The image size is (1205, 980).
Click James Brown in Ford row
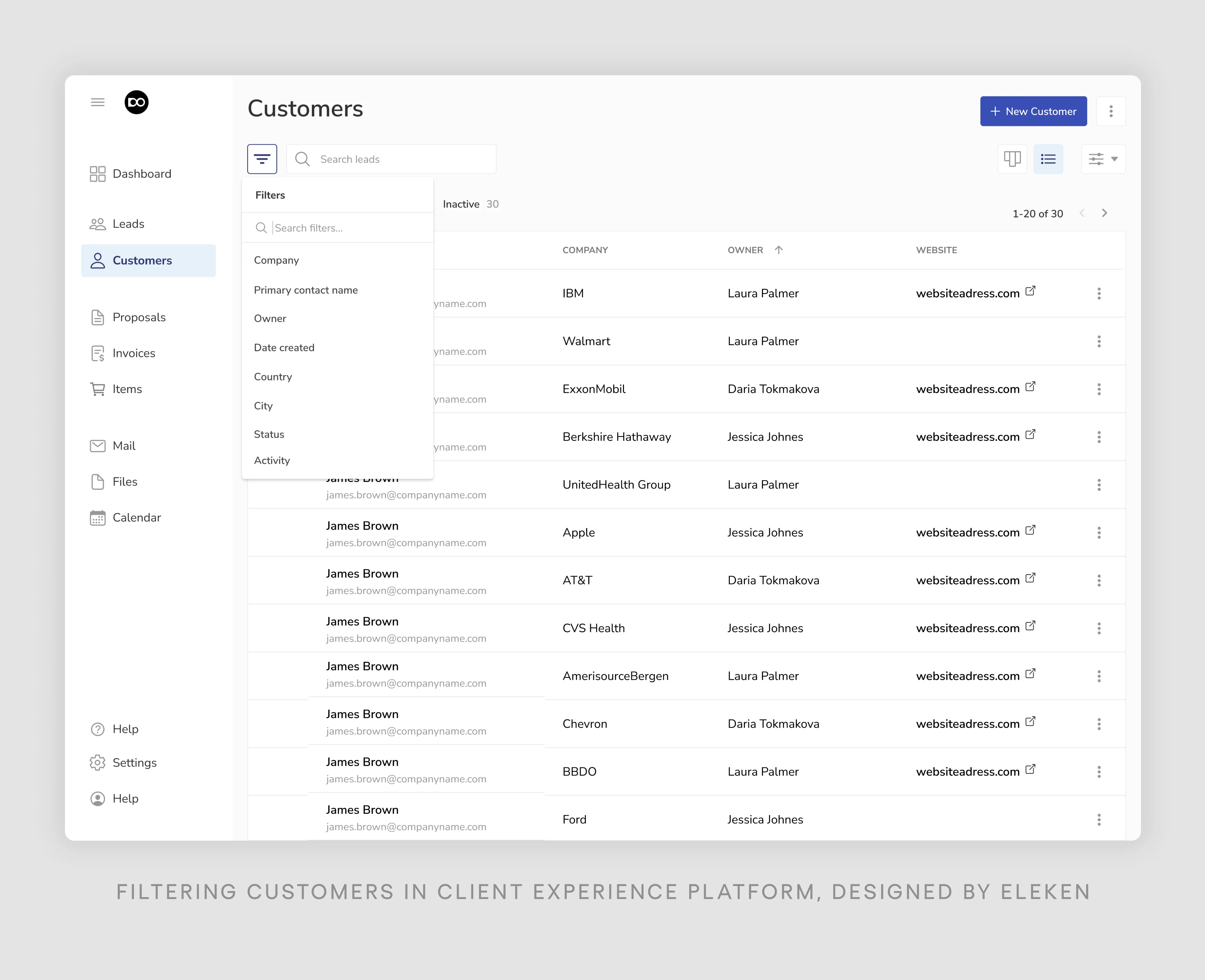pyautogui.click(x=362, y=810)
